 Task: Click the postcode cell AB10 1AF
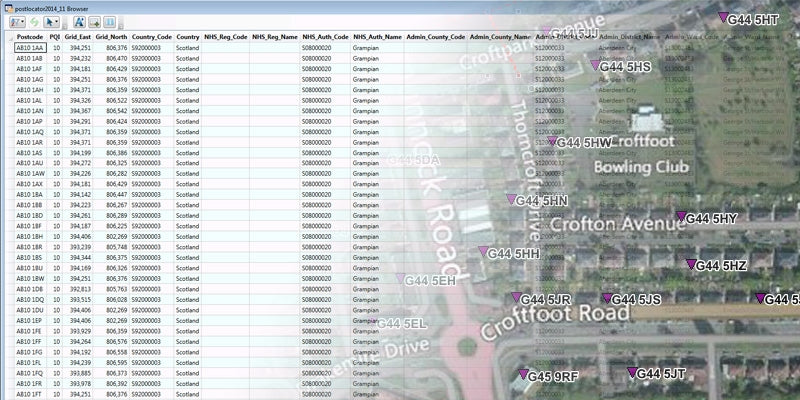[30, 69]
